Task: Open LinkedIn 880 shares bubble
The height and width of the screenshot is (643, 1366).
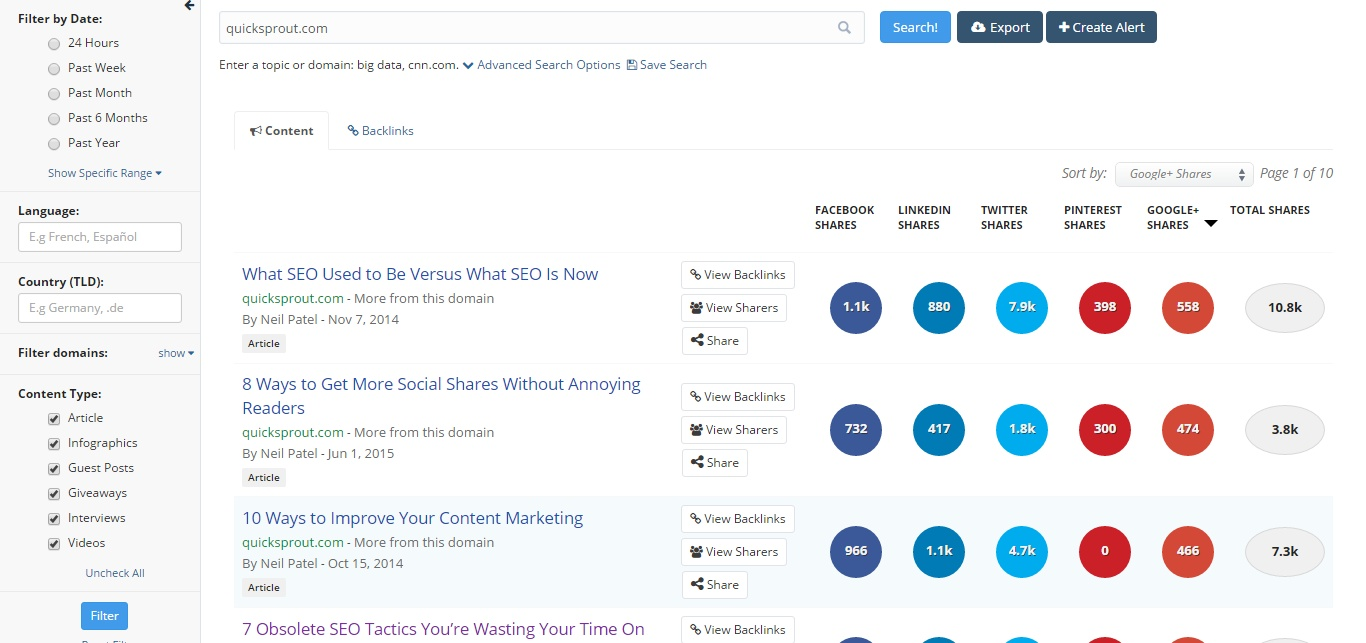Action: 939,307
